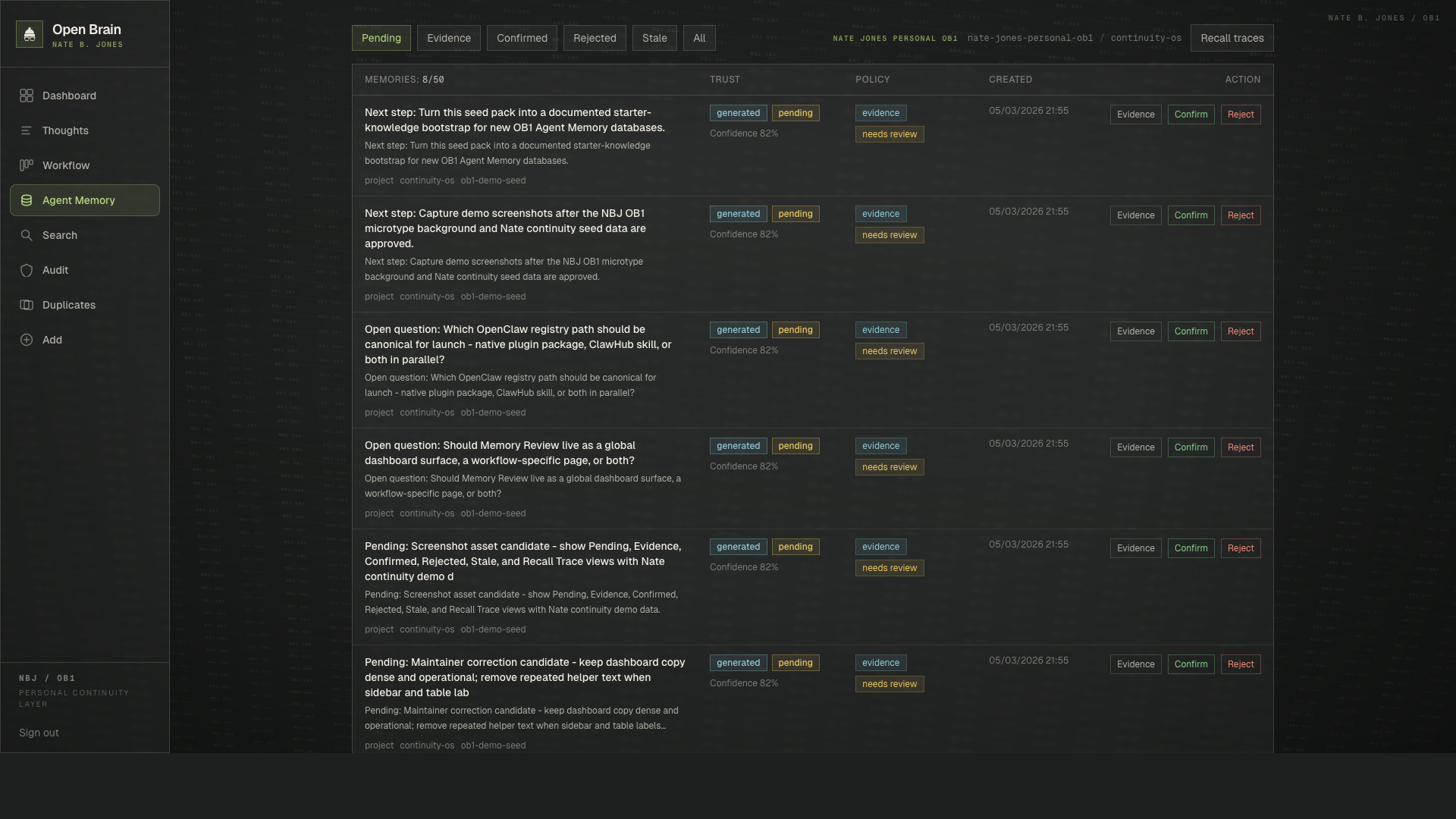
Task: Click the CREATED column header
Action: (1010, 80)
